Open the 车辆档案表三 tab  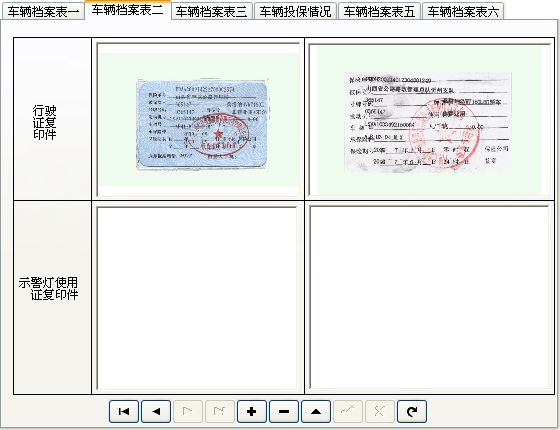pos(212,11)
